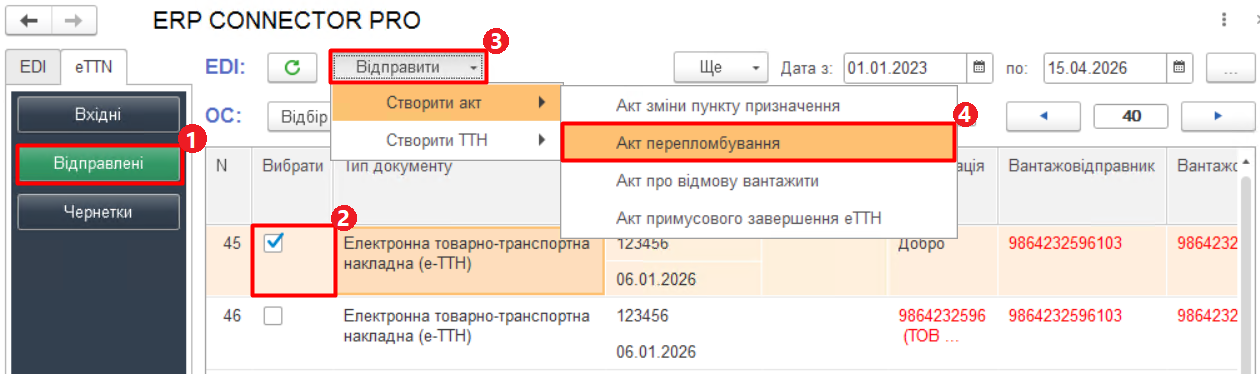Click the ellipsis button beside end date
The height and width of the screenshot is (374, 1260).
1231,68
